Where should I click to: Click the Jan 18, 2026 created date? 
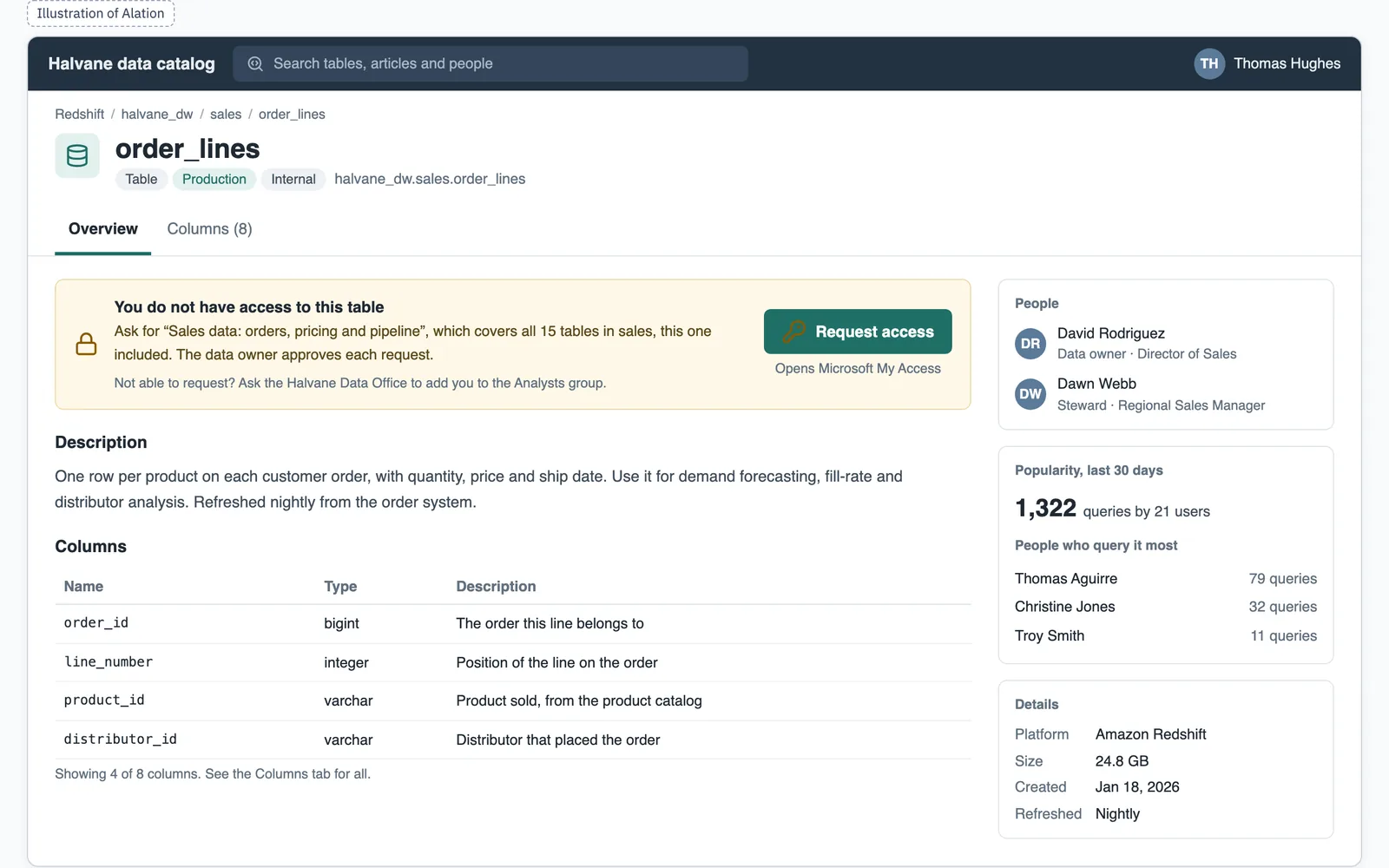click(x=1137, y=787)
